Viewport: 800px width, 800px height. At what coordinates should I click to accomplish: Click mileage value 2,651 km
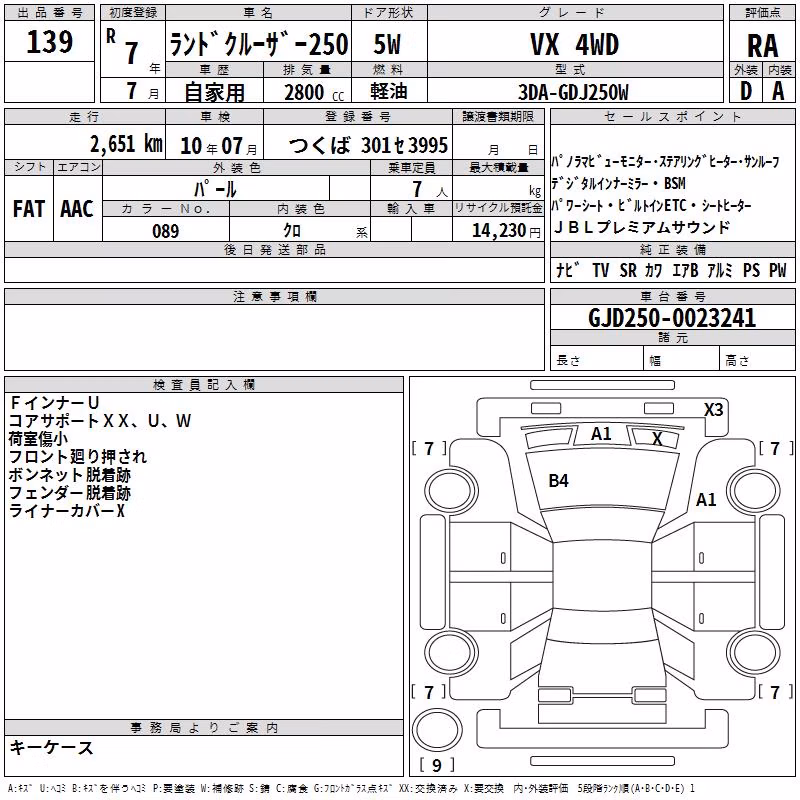pyautogui.click(x=127, y=144)
